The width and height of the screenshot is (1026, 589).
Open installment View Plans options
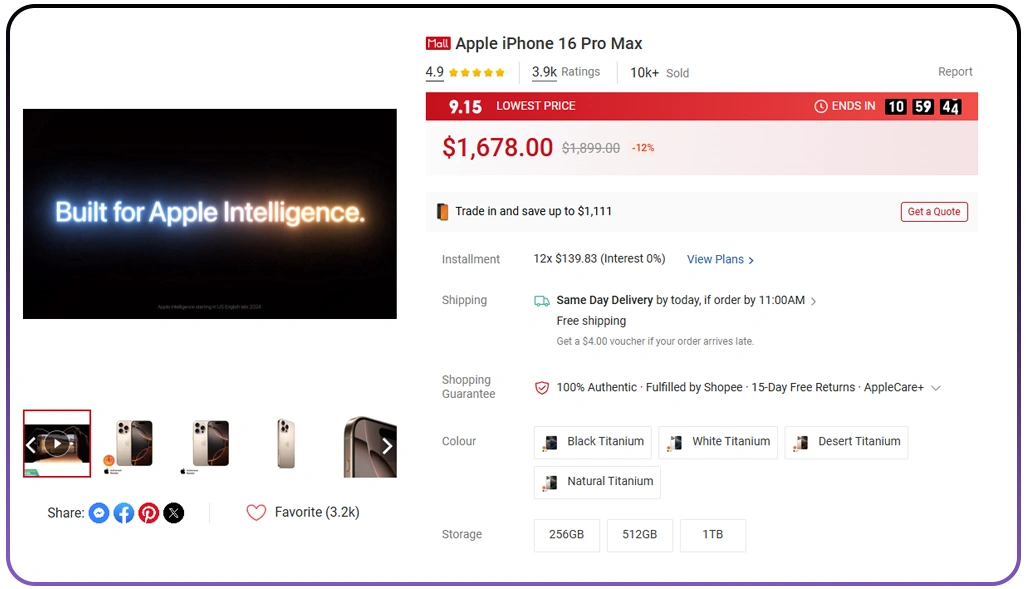coord(718,259)
